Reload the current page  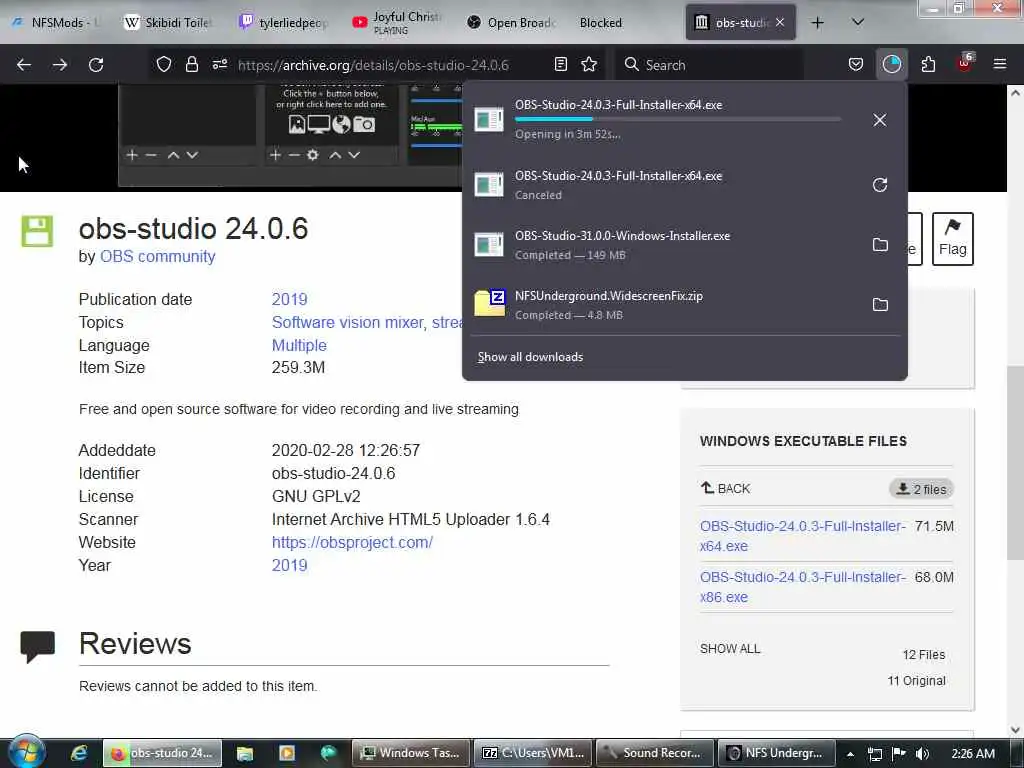96,65
